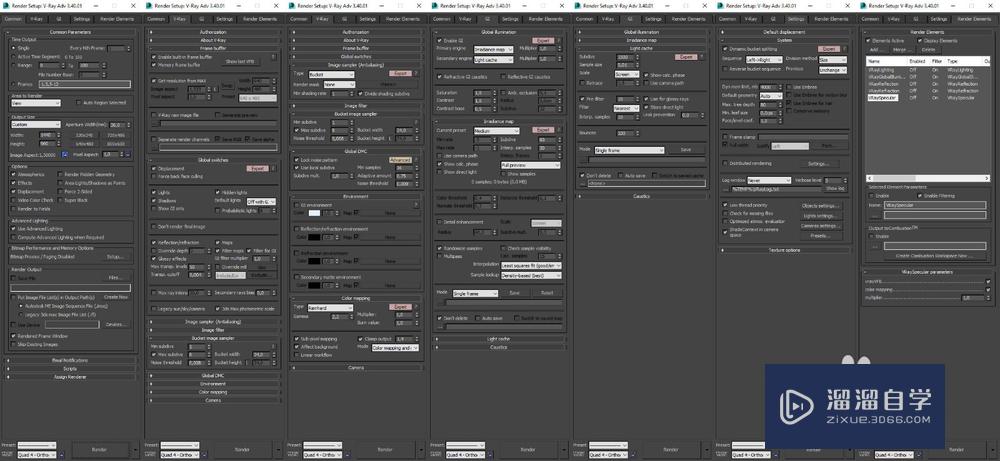Click help icon beside Dynamic bucket splitting Expert
Image resolution: width=1000 pixels, height=461 pixels.
pos(845,48)
